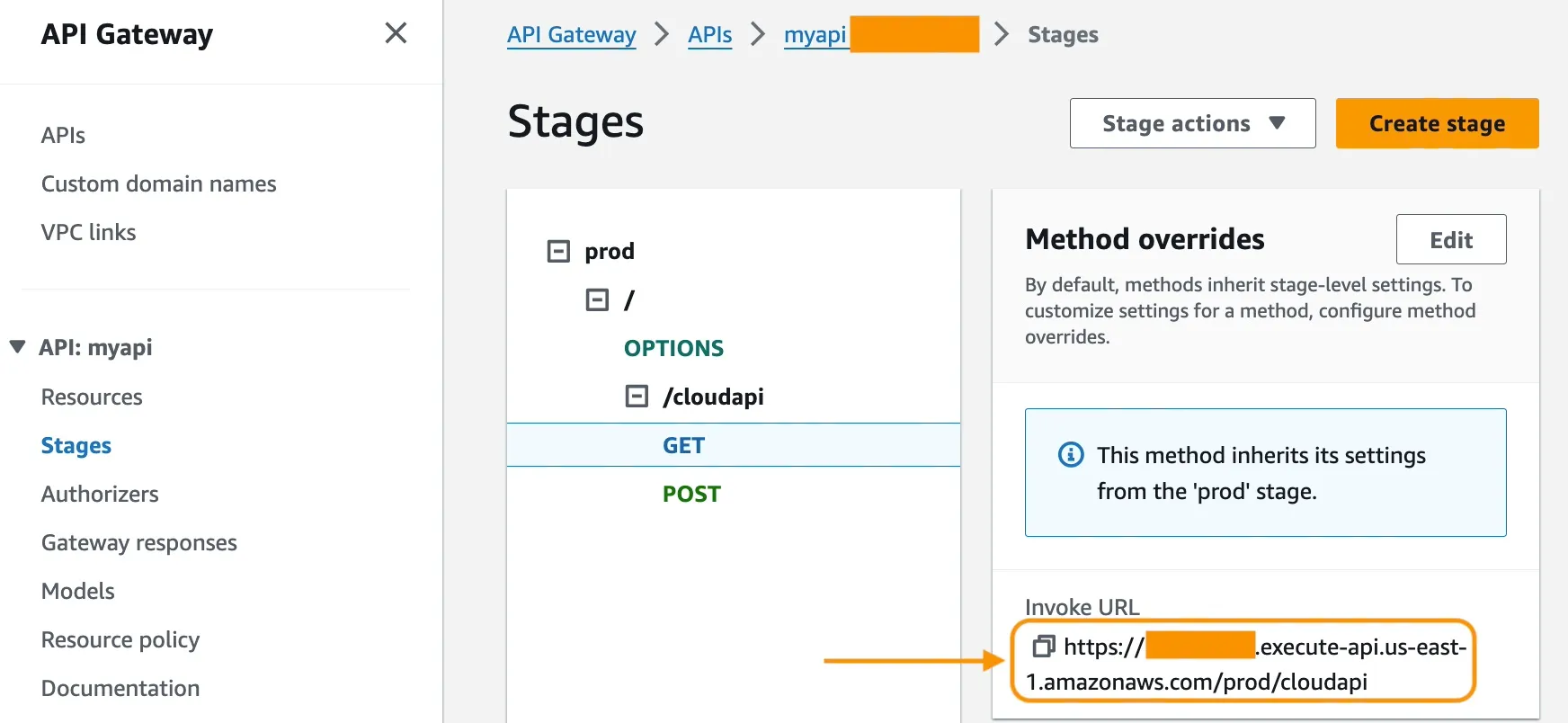Click the Create stage button

coord(1437,123)
